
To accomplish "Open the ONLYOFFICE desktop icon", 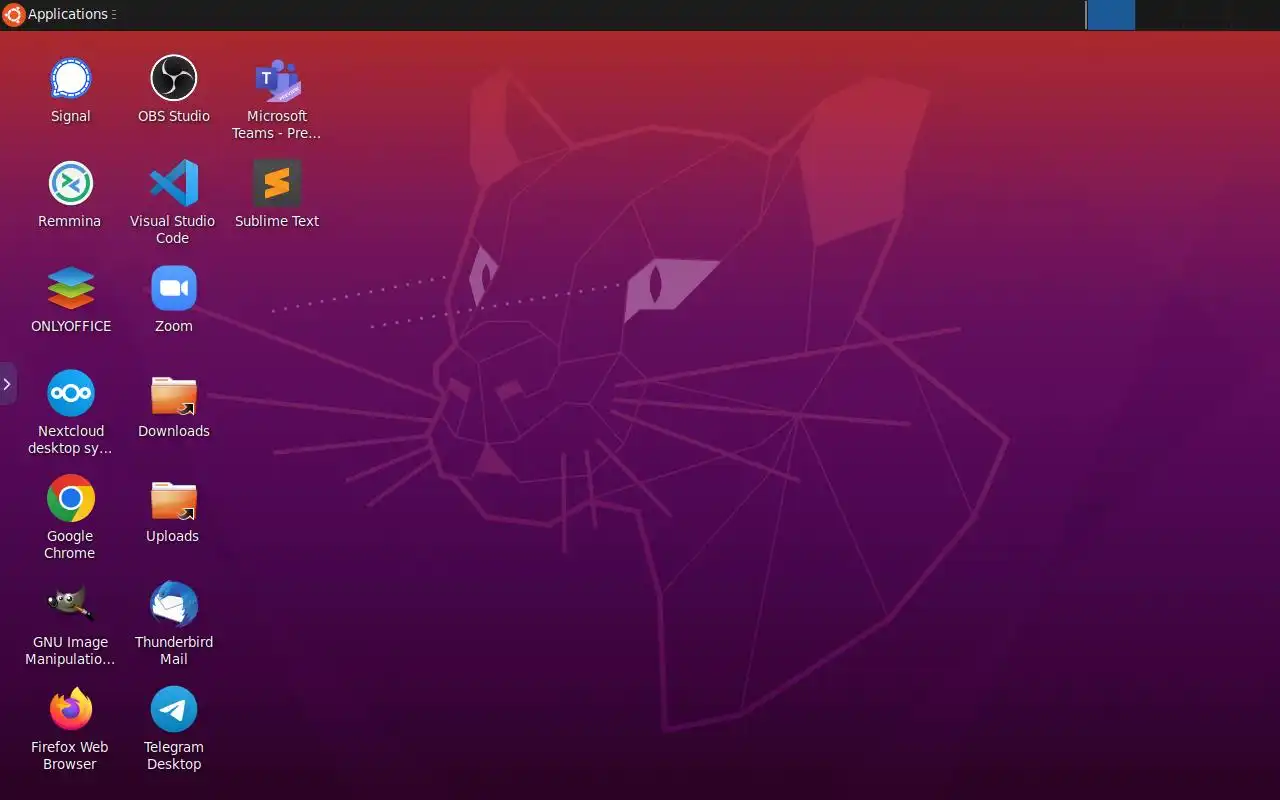I will pos(70,289).
